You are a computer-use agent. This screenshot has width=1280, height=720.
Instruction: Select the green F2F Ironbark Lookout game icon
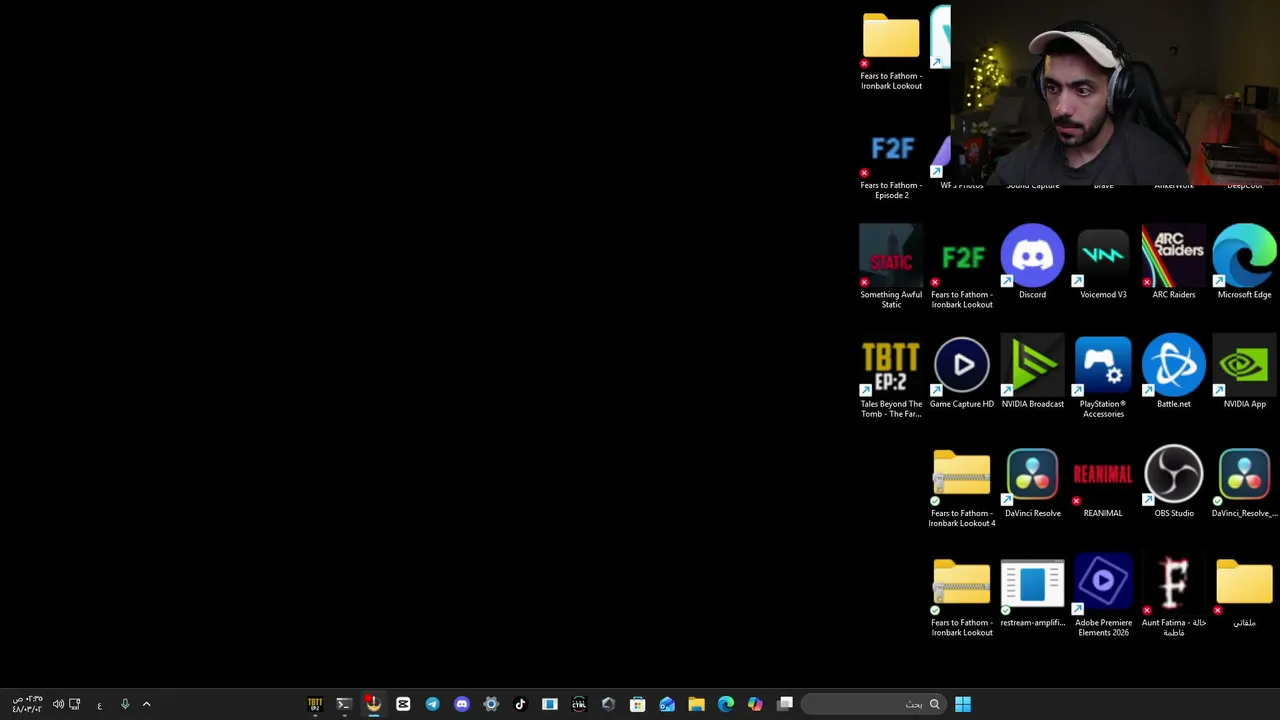(962, 268)
